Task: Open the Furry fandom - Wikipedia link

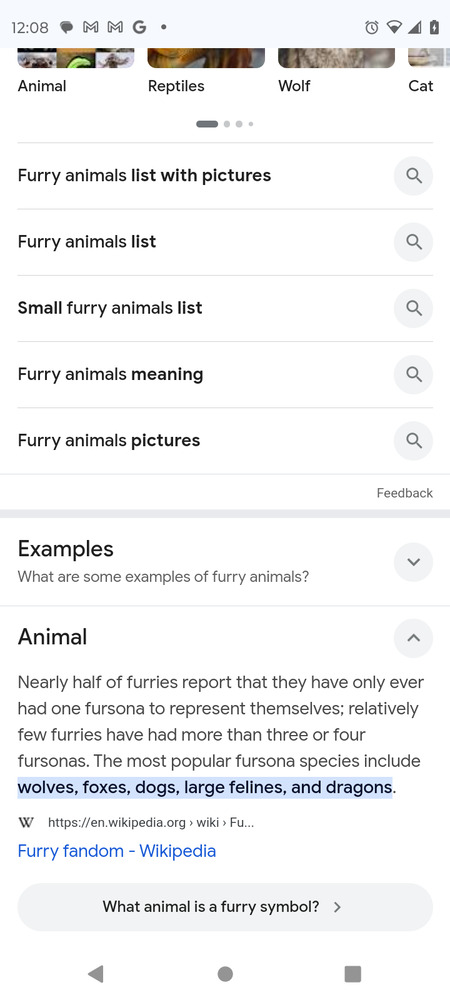Action: pyautogui.click(x=117, y=851)
